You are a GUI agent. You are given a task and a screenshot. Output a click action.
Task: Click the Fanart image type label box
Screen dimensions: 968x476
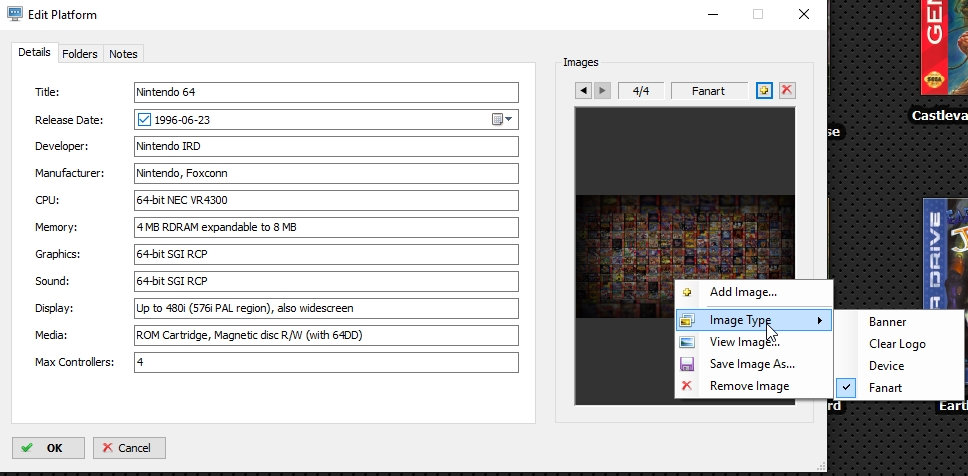click(x=709, y=91)
